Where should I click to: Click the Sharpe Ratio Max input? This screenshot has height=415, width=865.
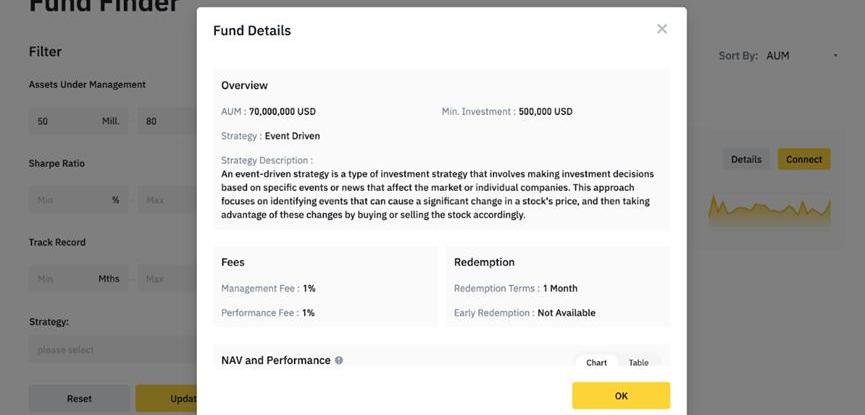pyautogui.click(x=165, y=200)
